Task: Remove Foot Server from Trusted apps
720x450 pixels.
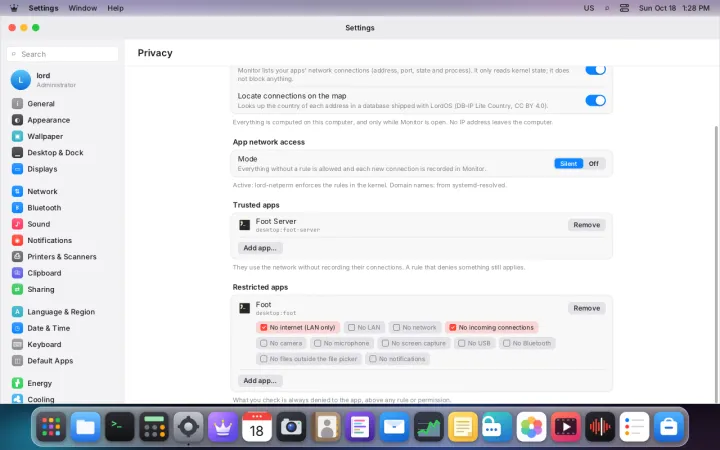Action: click(586, 225)
